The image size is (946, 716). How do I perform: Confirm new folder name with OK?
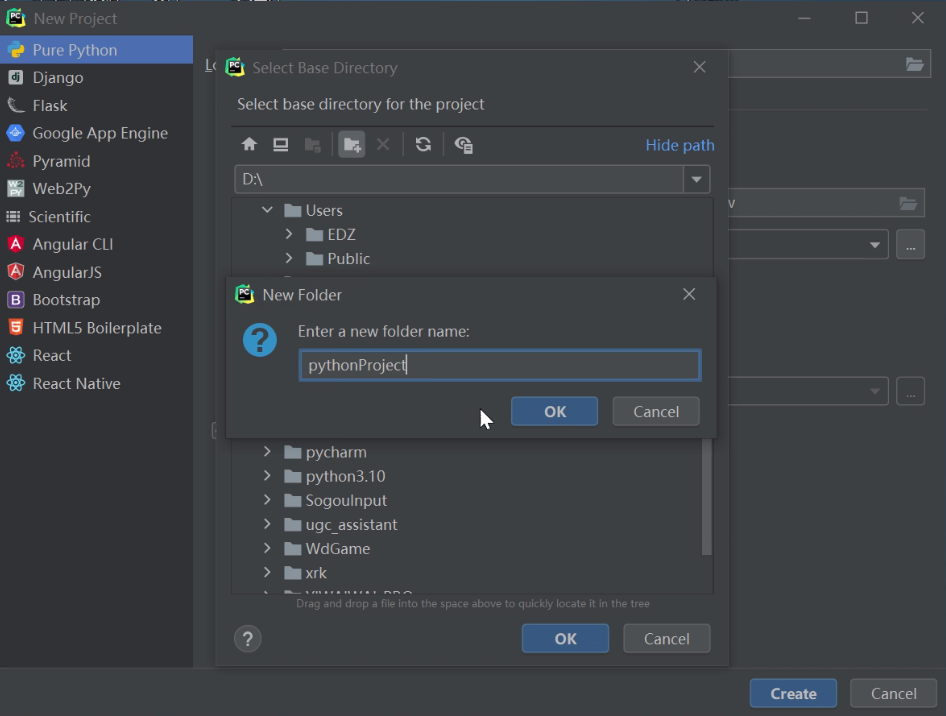(x=554, y=411)
